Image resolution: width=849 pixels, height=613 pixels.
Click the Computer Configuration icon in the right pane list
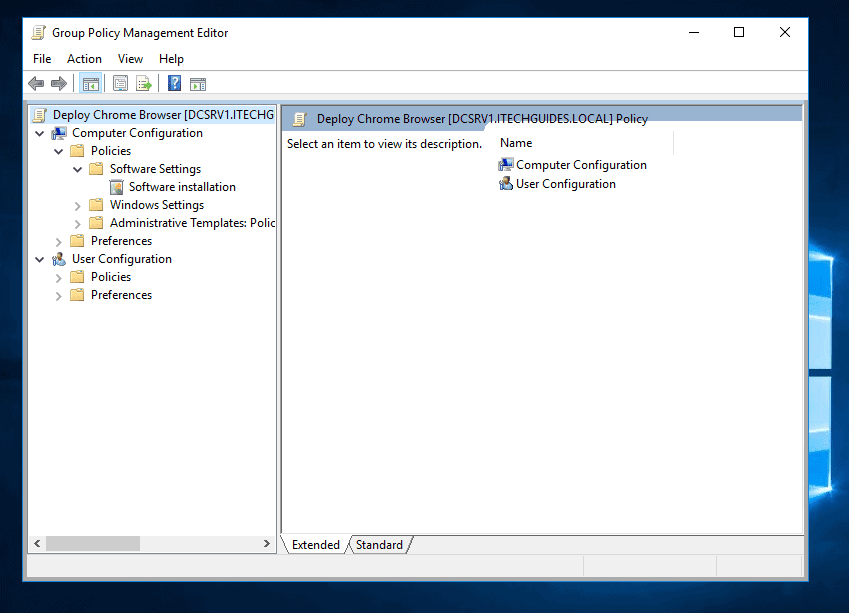(x=506, y=165)
